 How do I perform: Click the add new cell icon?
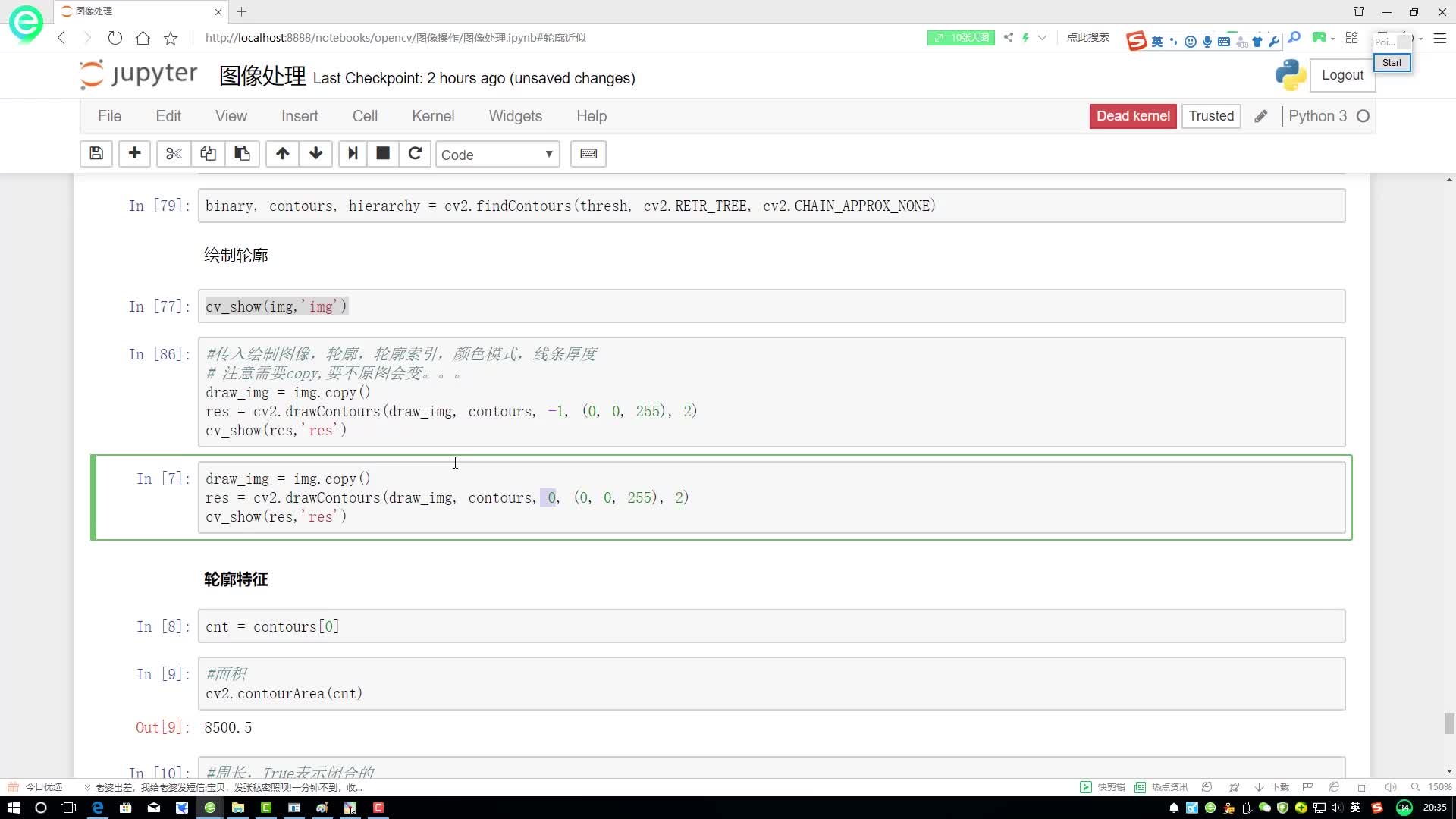pos(134,154)
